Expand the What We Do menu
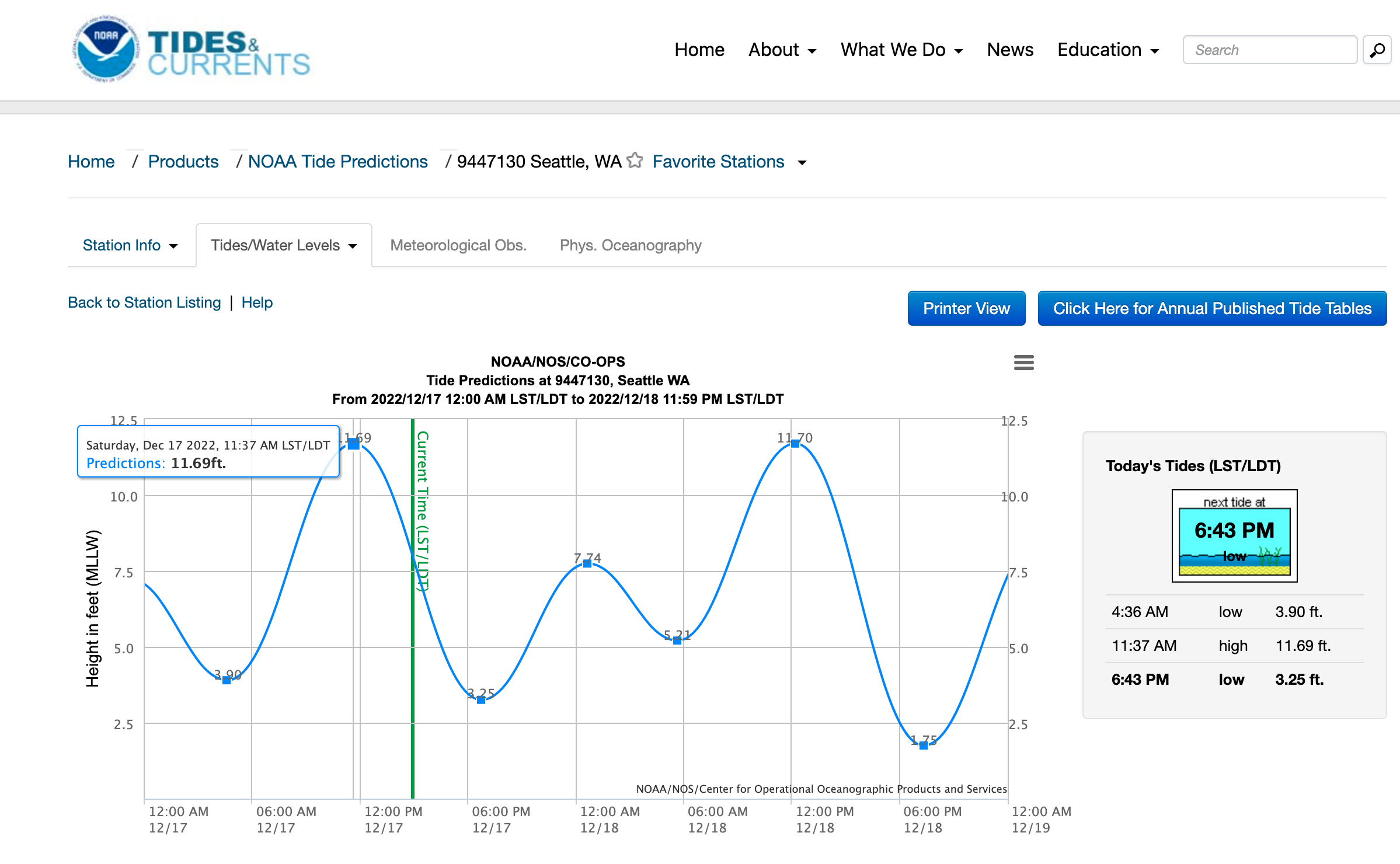 pos(901,50)
